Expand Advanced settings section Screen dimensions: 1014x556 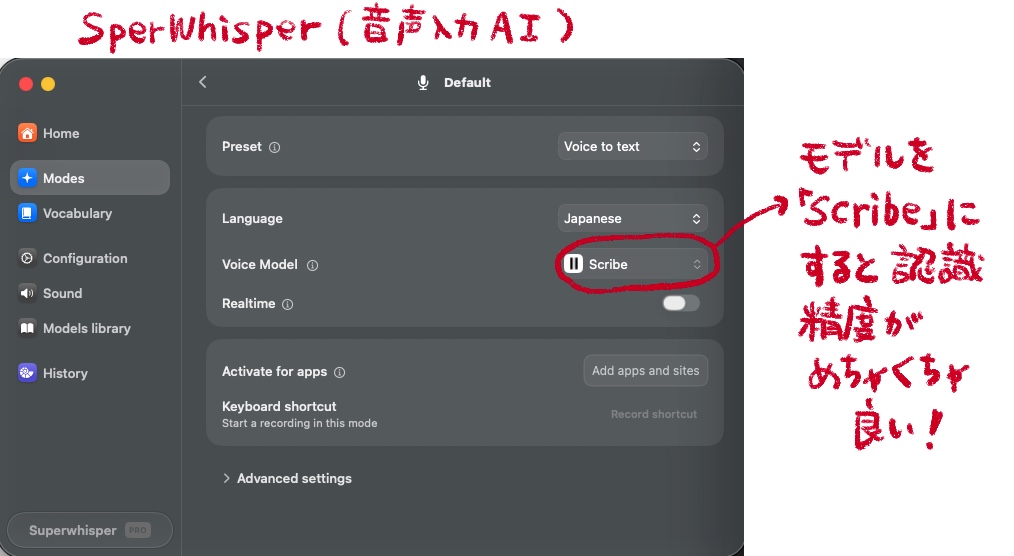pyautogui.click(x=287, y=478)
